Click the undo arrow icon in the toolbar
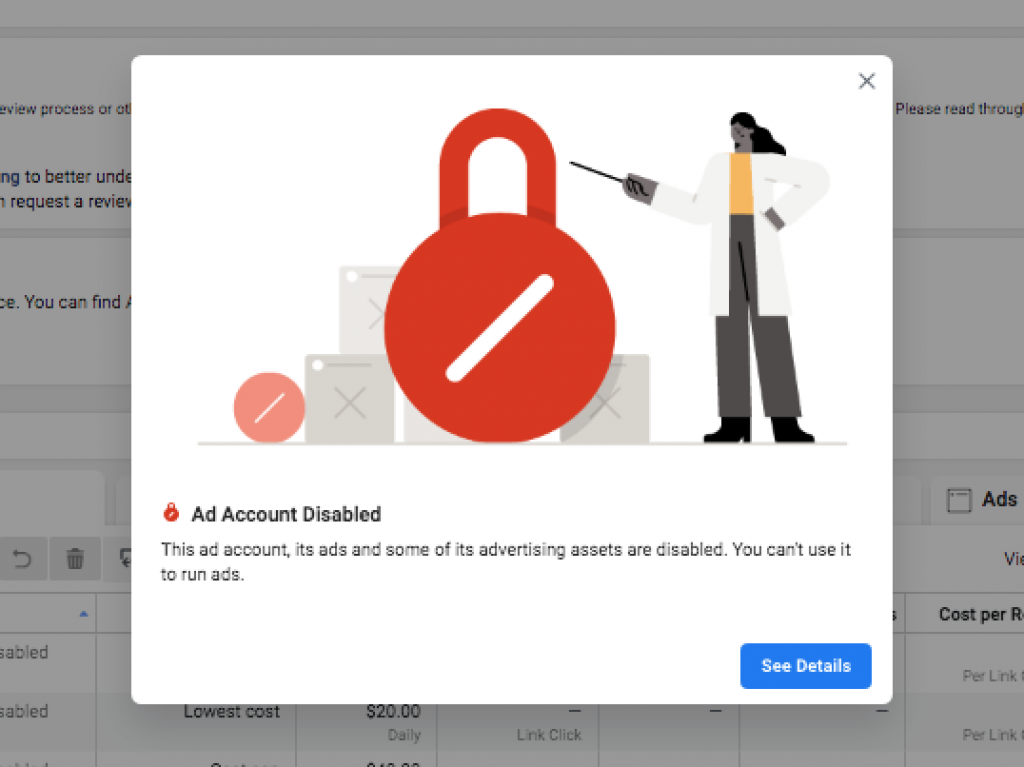The width and height of the screenshot is (1024, 767). click(22, 559)
